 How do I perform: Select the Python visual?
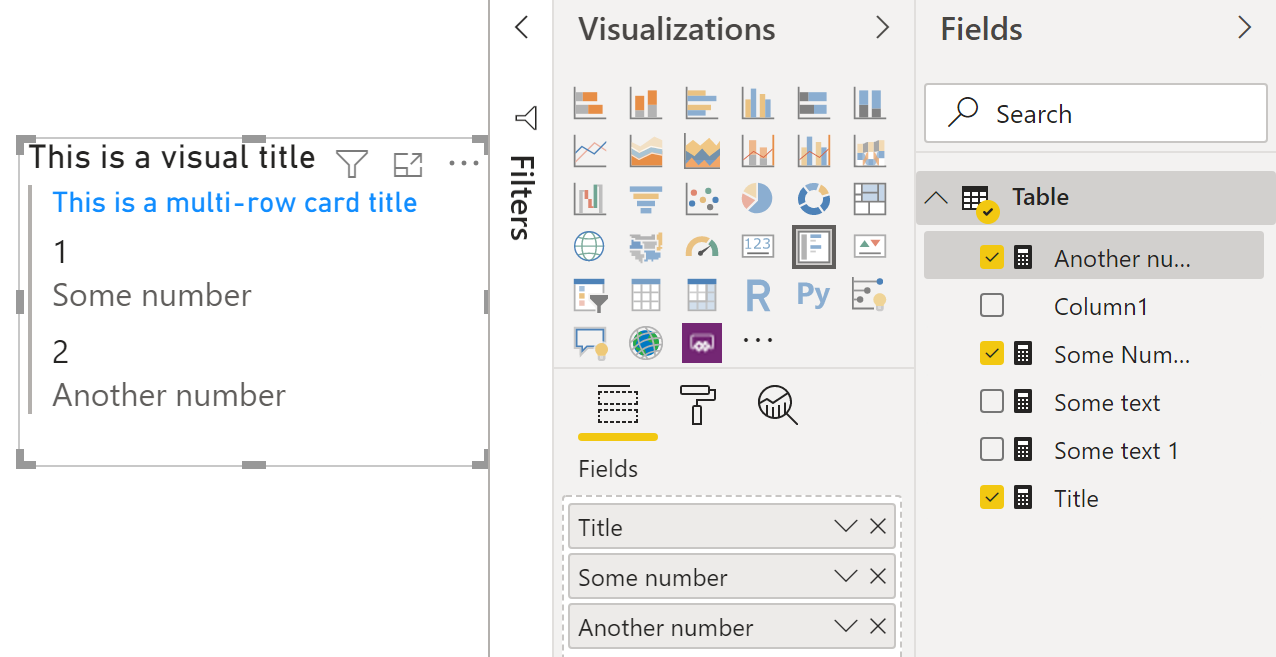(x=813, y=295)
